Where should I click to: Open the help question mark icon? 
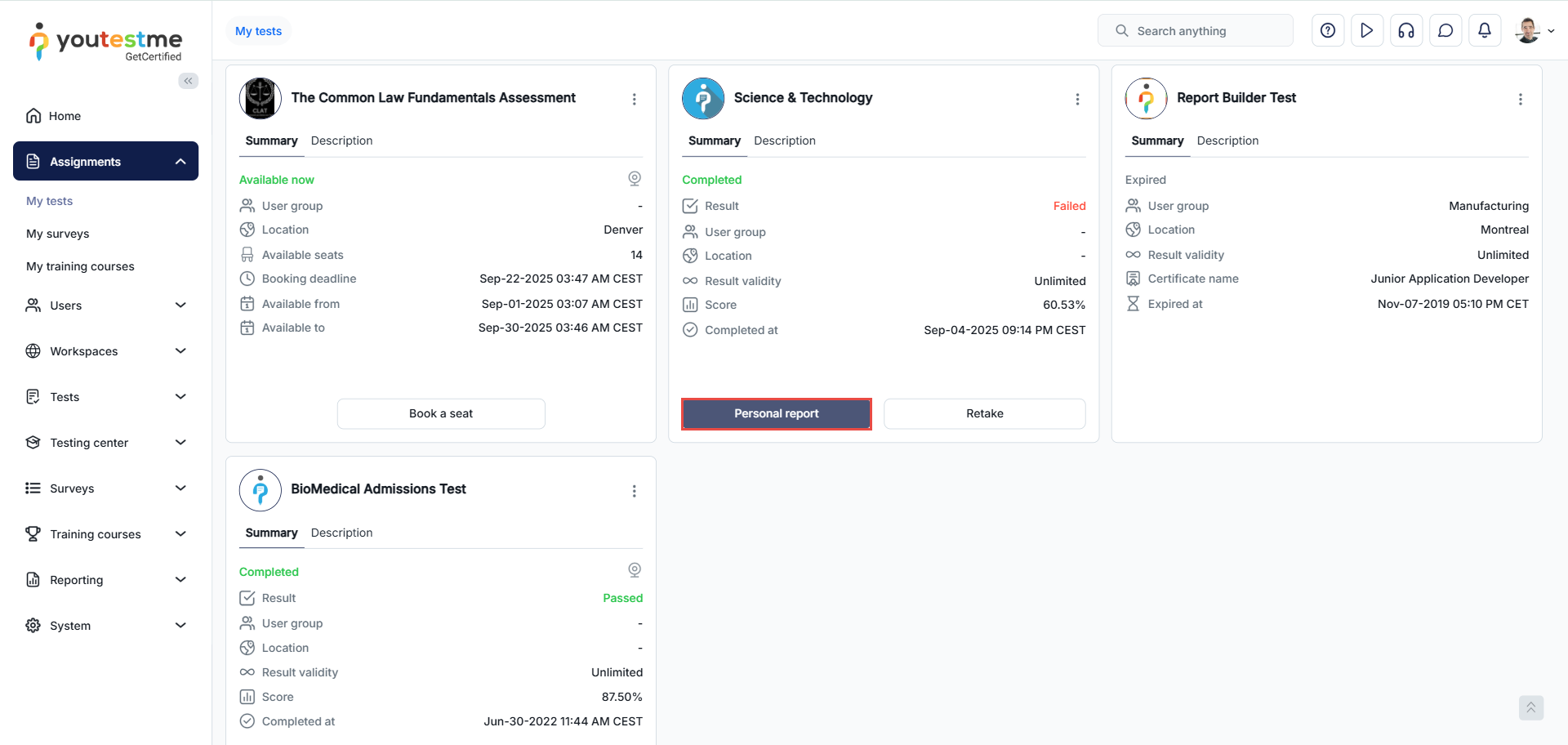[1328, 31]
